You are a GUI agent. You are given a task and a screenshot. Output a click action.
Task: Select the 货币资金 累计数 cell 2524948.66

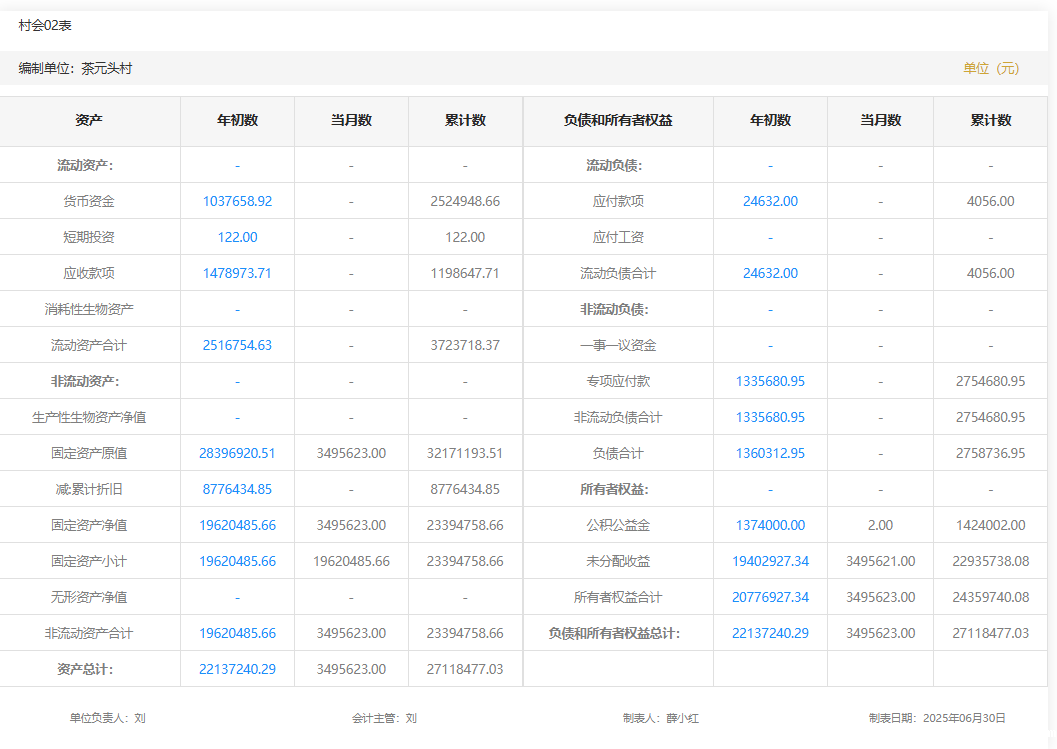pyautogui.click(x=465, y=201)
